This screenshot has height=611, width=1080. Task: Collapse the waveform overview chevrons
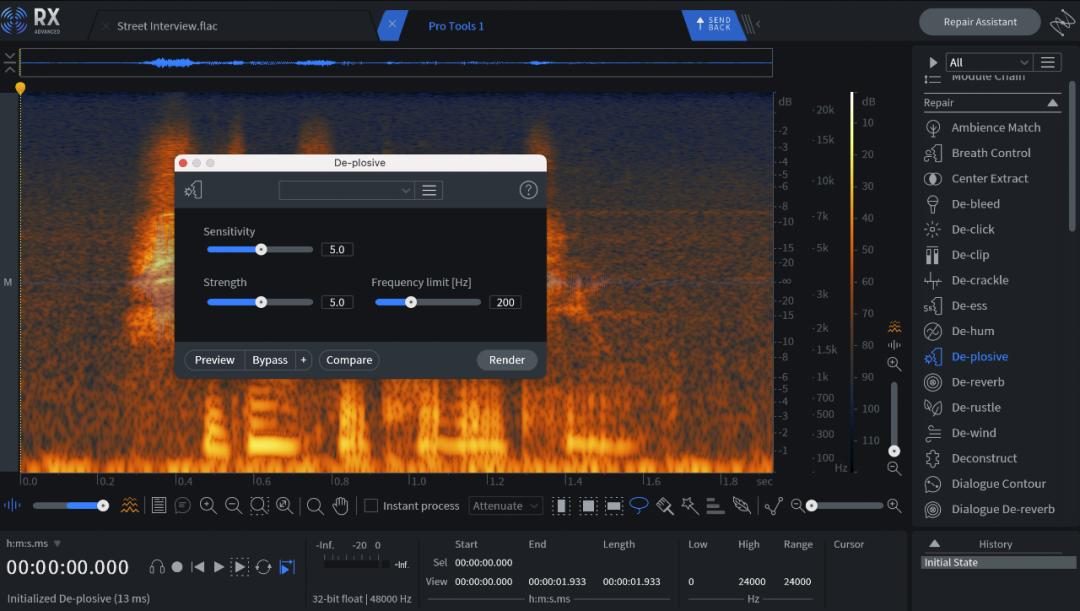(x=10, y=62)
